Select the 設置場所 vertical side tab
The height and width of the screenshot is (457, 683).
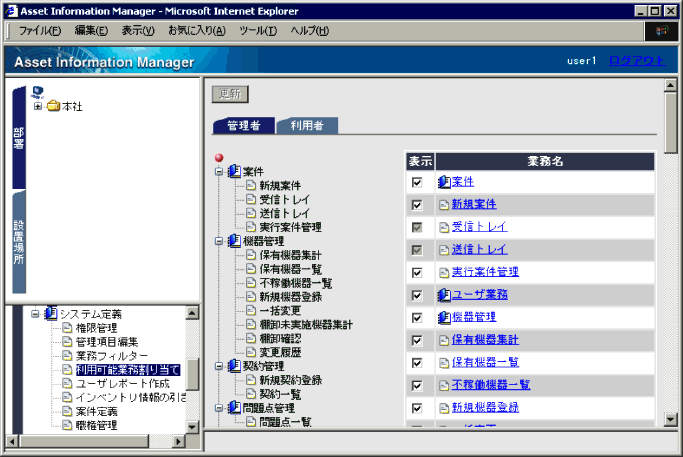tap(18, 242)
